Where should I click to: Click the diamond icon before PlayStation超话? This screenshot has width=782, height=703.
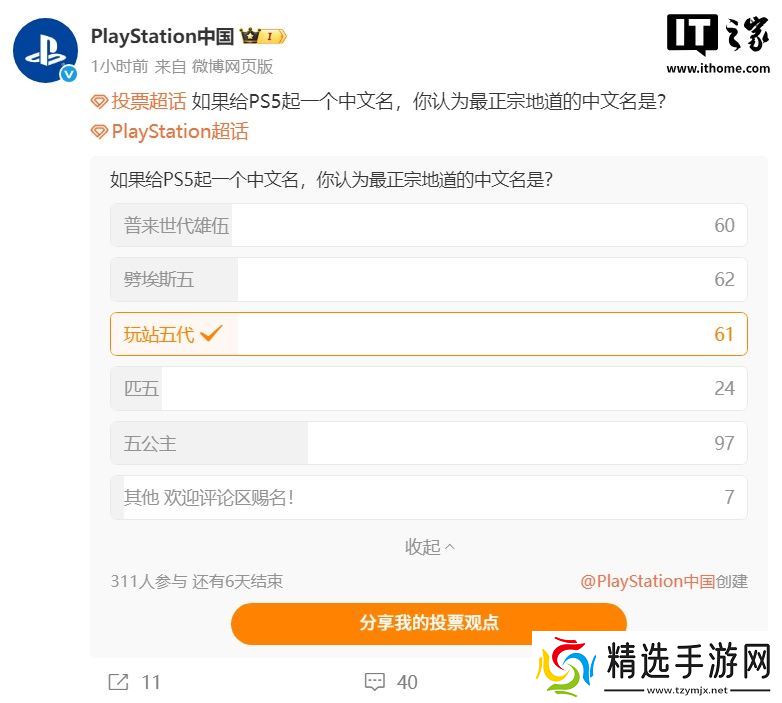pyautogui.click(x=99, y=132)
